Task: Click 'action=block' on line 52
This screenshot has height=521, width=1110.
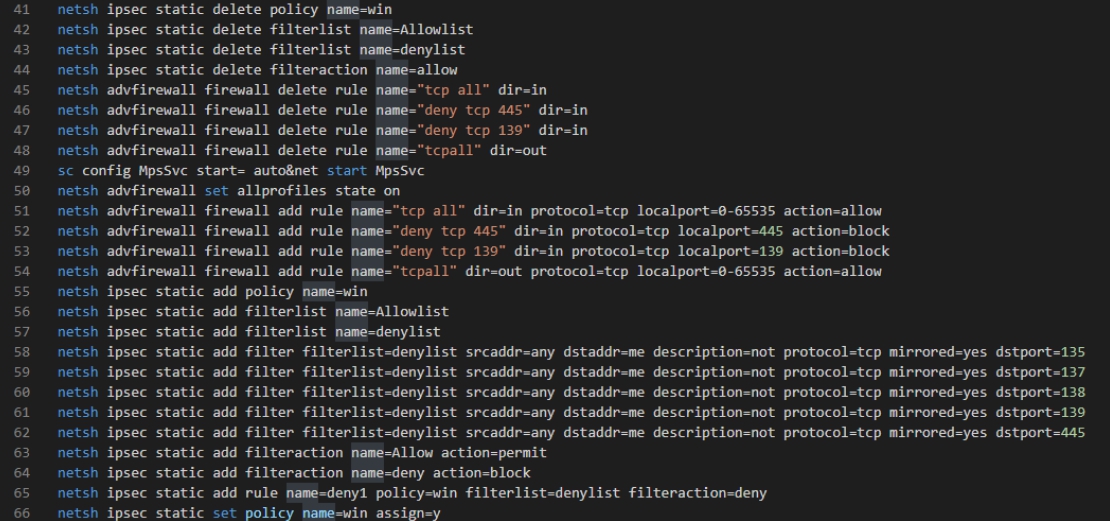Action: click(x=840, y=231)
